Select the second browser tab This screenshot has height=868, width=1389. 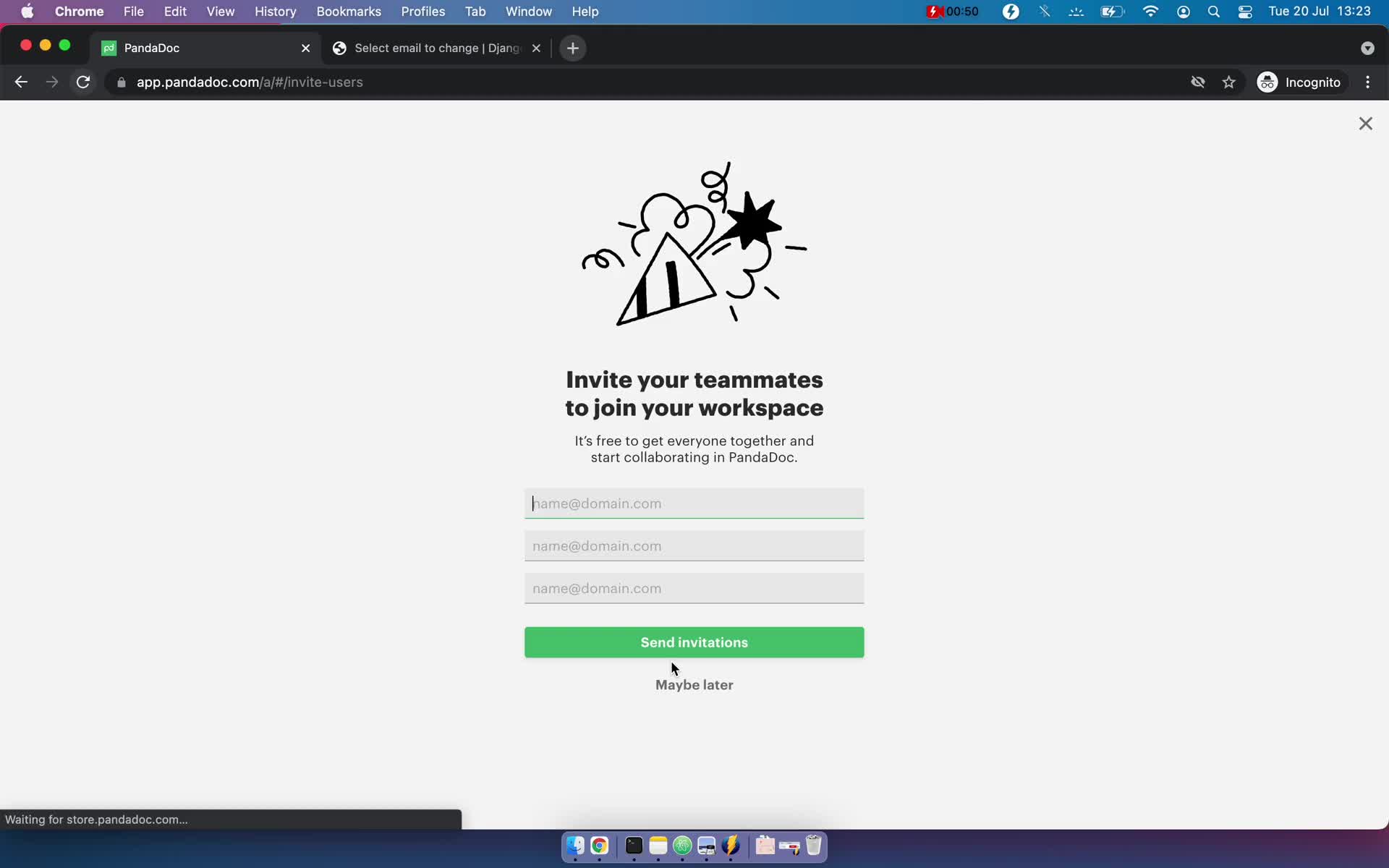point(438,47)
